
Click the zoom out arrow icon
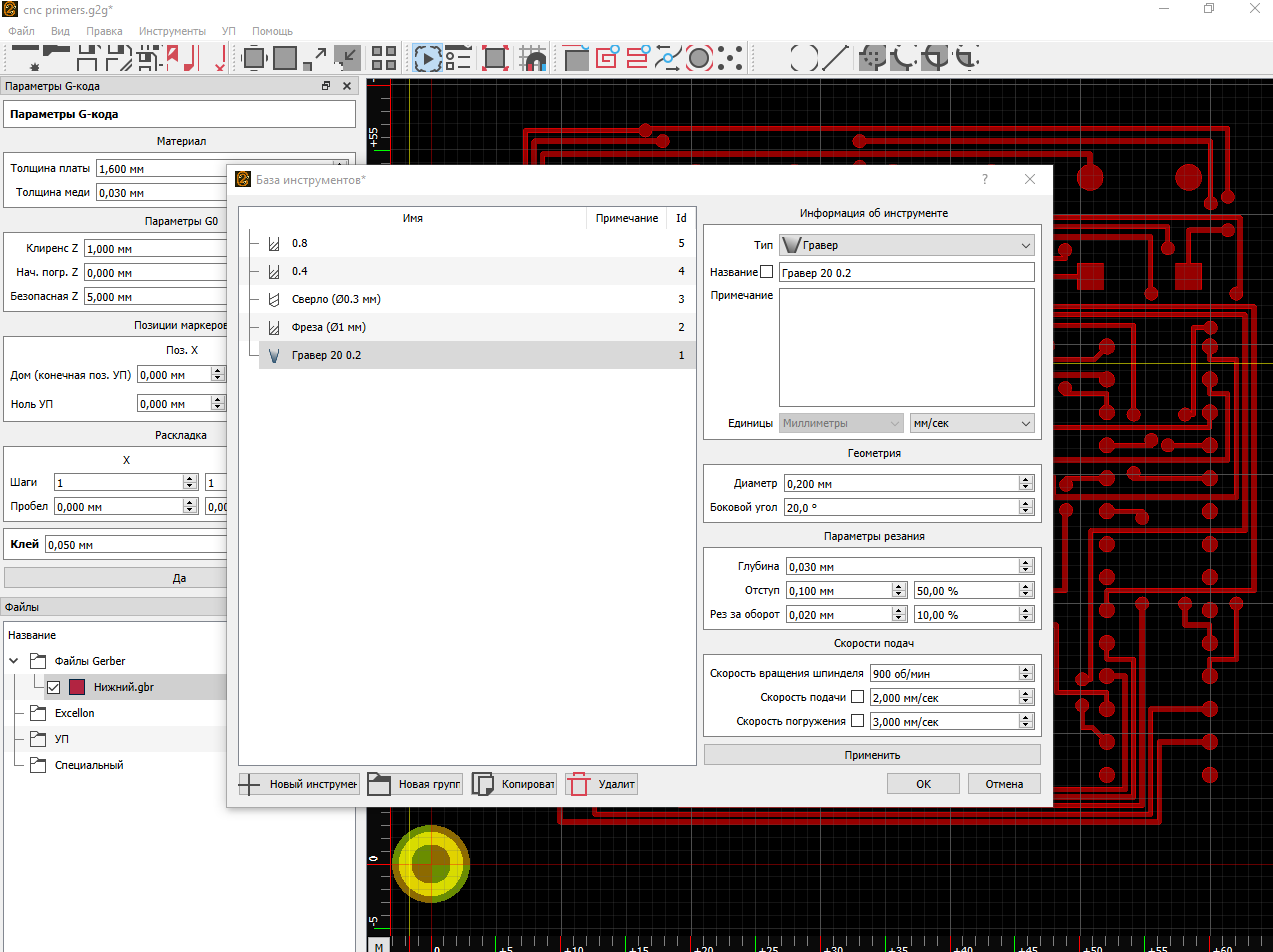(x=347, y=57)
